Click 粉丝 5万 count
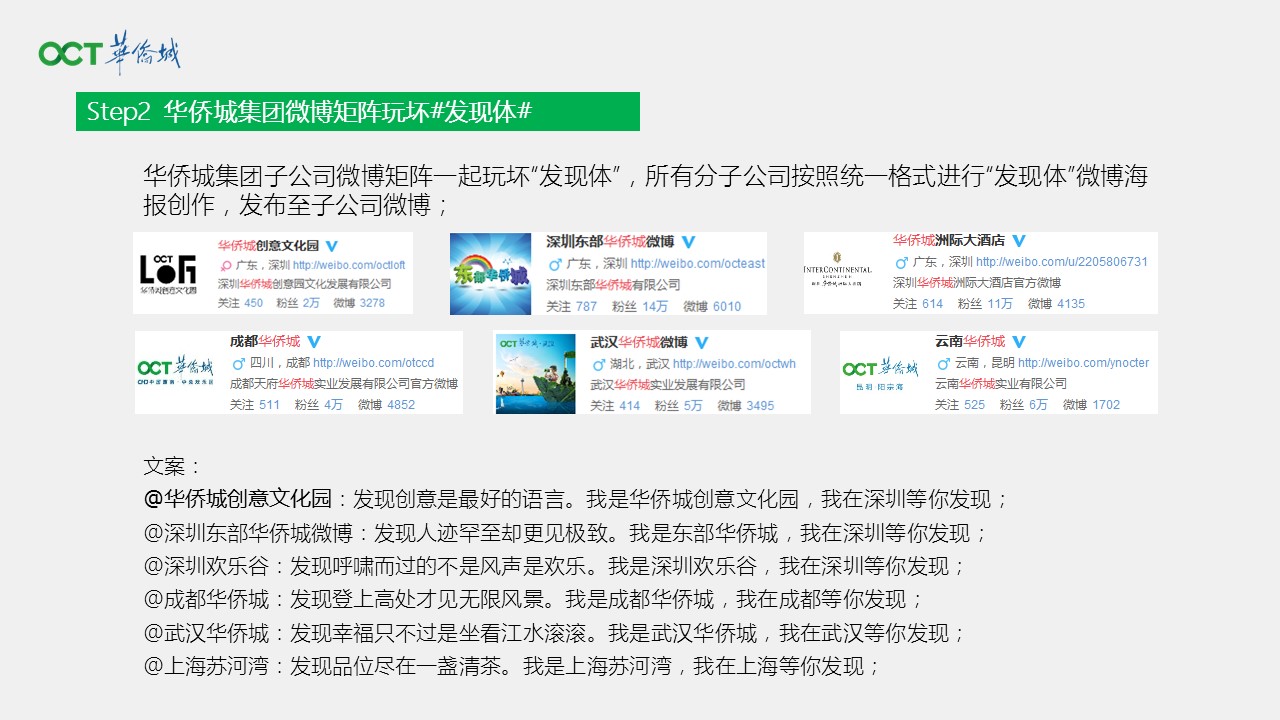The image size is (1280, 720). [678, 406]
